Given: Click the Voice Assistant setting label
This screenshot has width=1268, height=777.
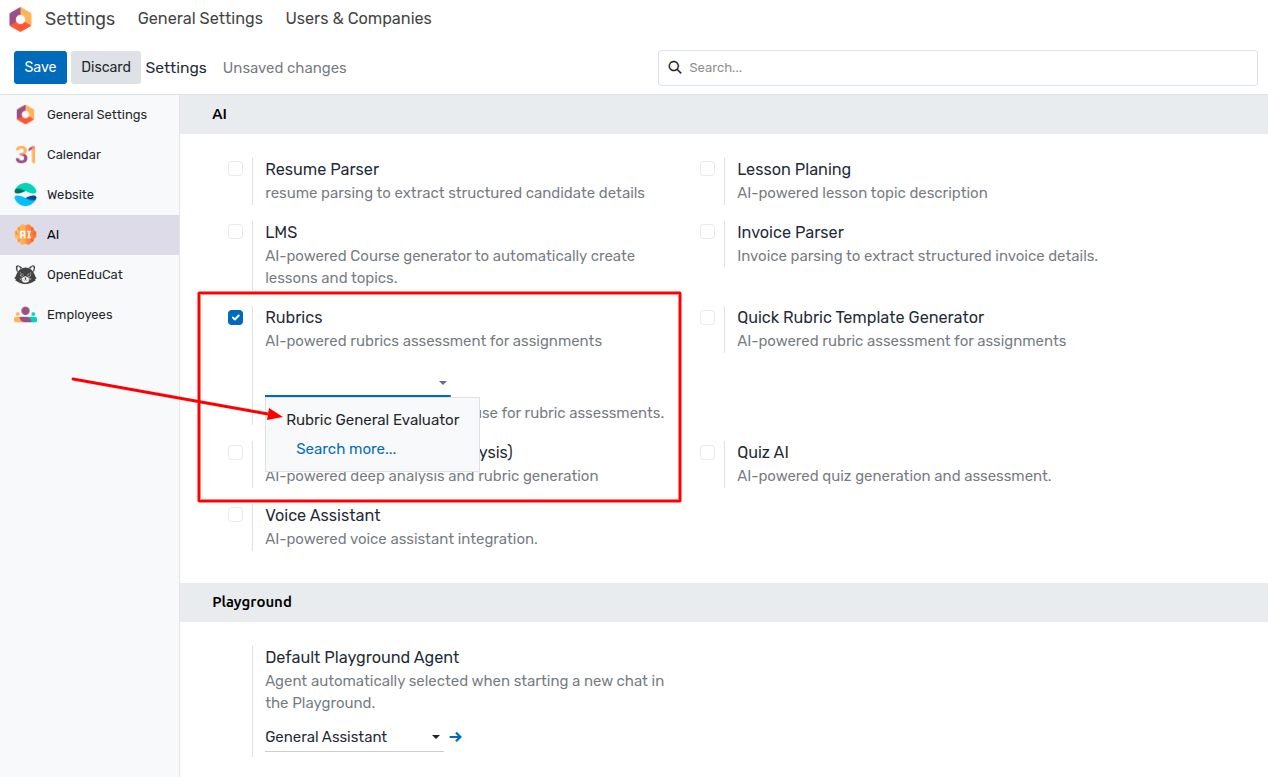Looking at the screenshot, I should 323,516.
